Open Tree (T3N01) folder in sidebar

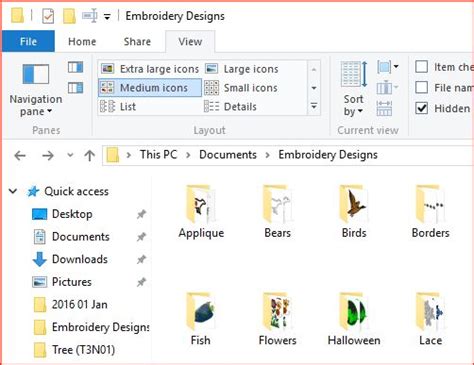(74, 350)
